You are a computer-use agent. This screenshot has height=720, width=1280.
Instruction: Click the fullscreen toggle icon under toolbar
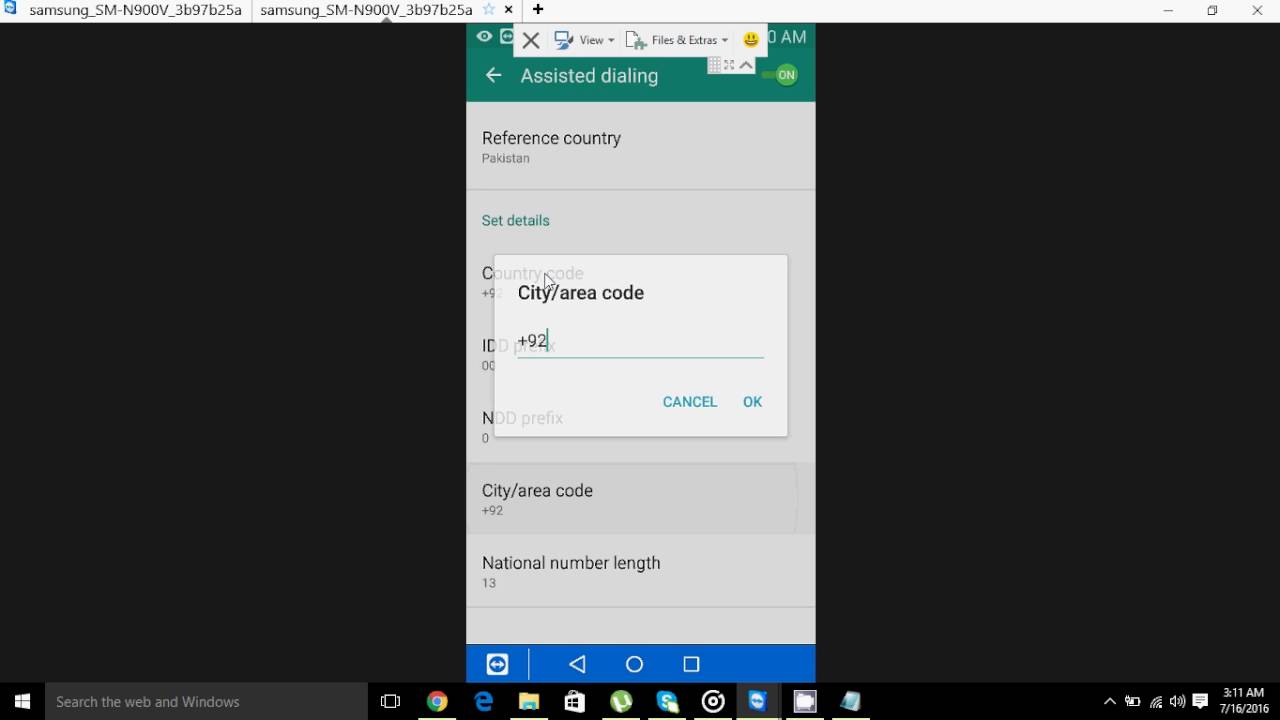729,65
